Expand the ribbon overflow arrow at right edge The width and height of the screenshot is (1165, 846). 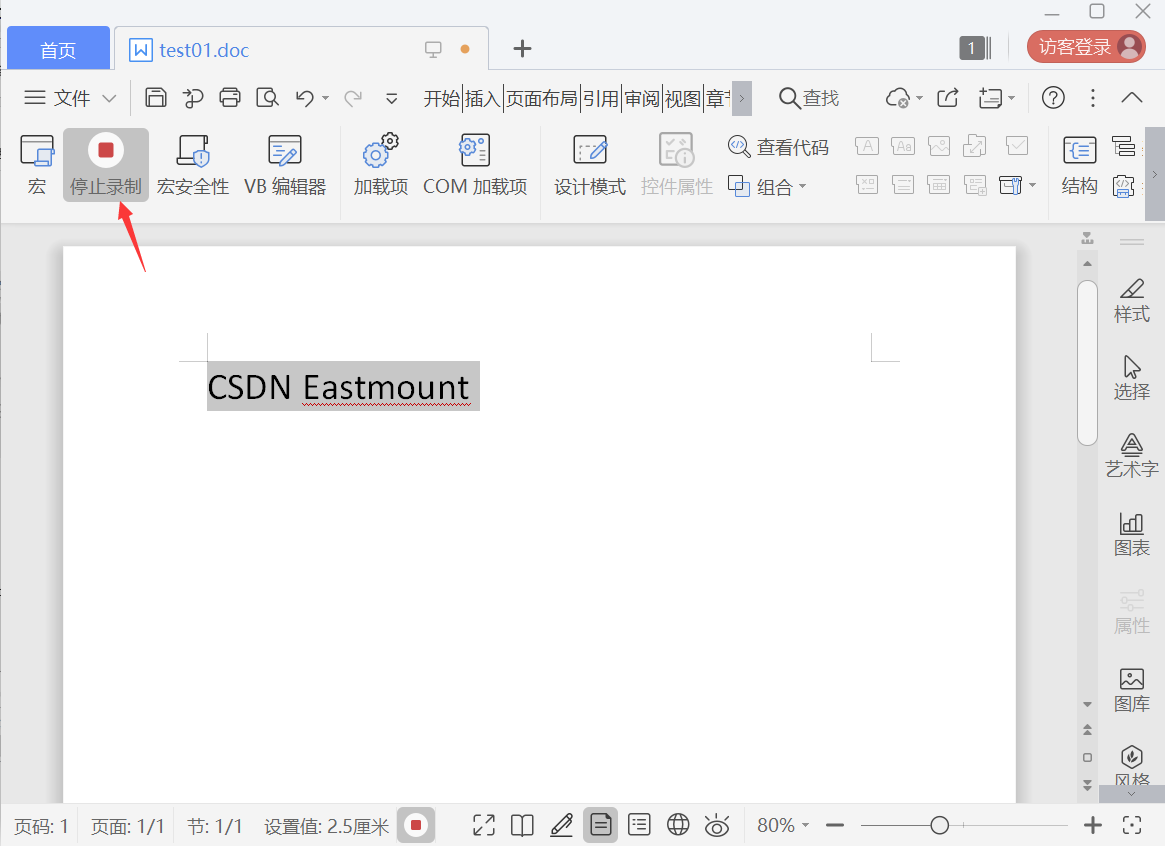1155,175
